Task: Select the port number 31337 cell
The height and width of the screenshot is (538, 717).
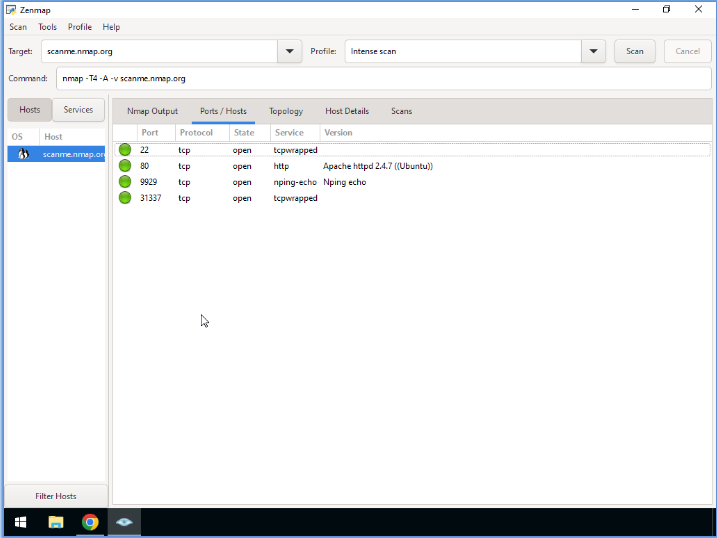Action: point(150,198)
